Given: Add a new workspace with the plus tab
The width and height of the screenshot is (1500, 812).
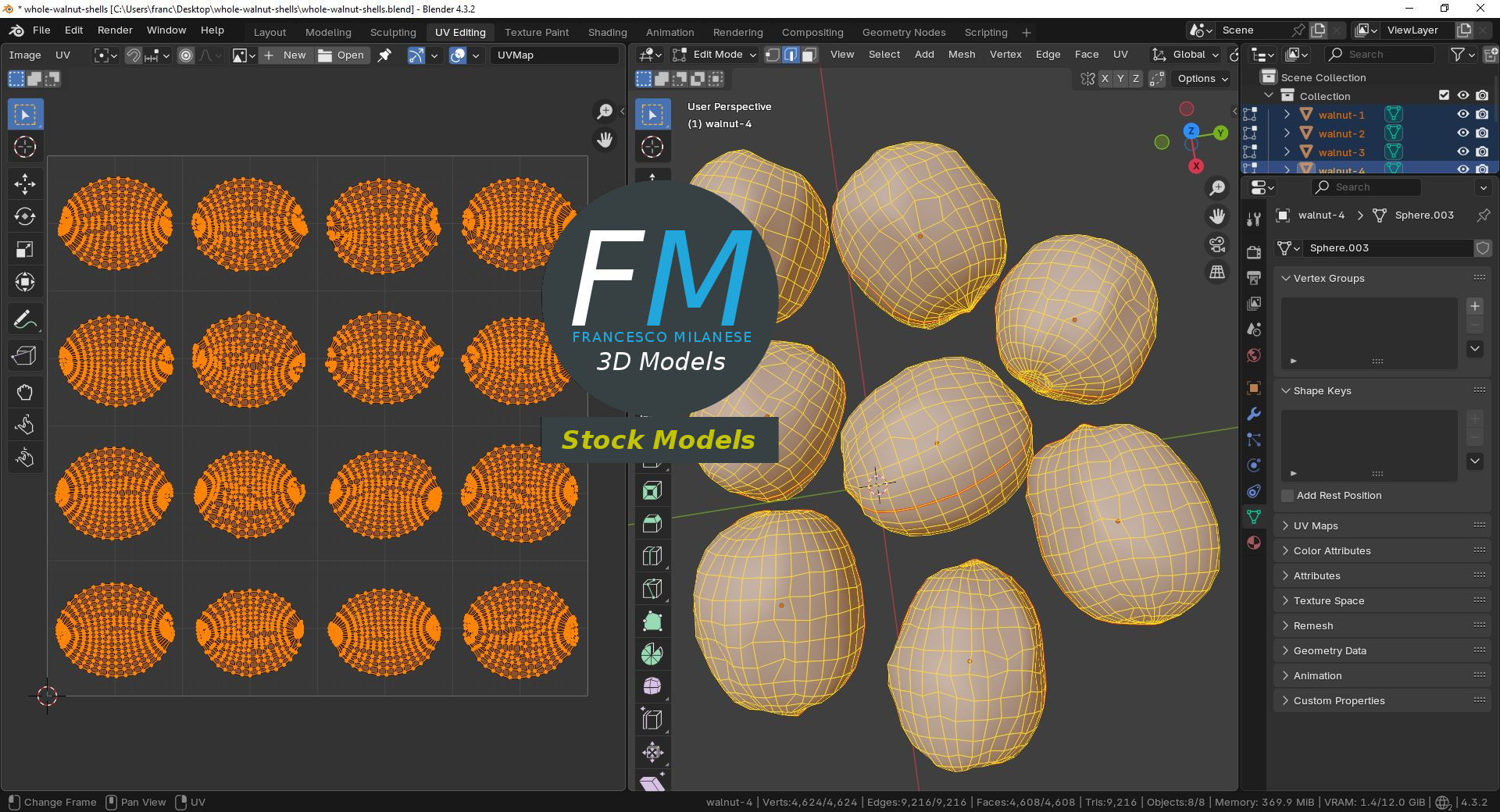Looking at the screenshot, I should click(1027, 33).
